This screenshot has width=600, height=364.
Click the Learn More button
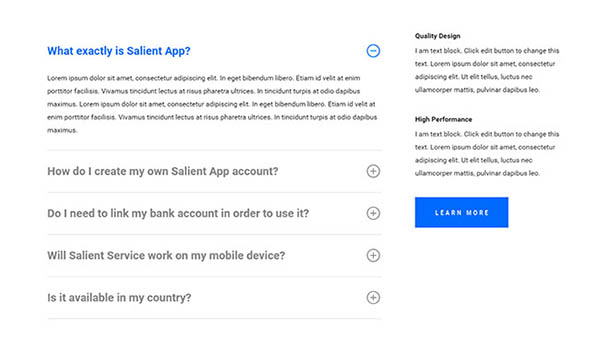pos(461,212)
